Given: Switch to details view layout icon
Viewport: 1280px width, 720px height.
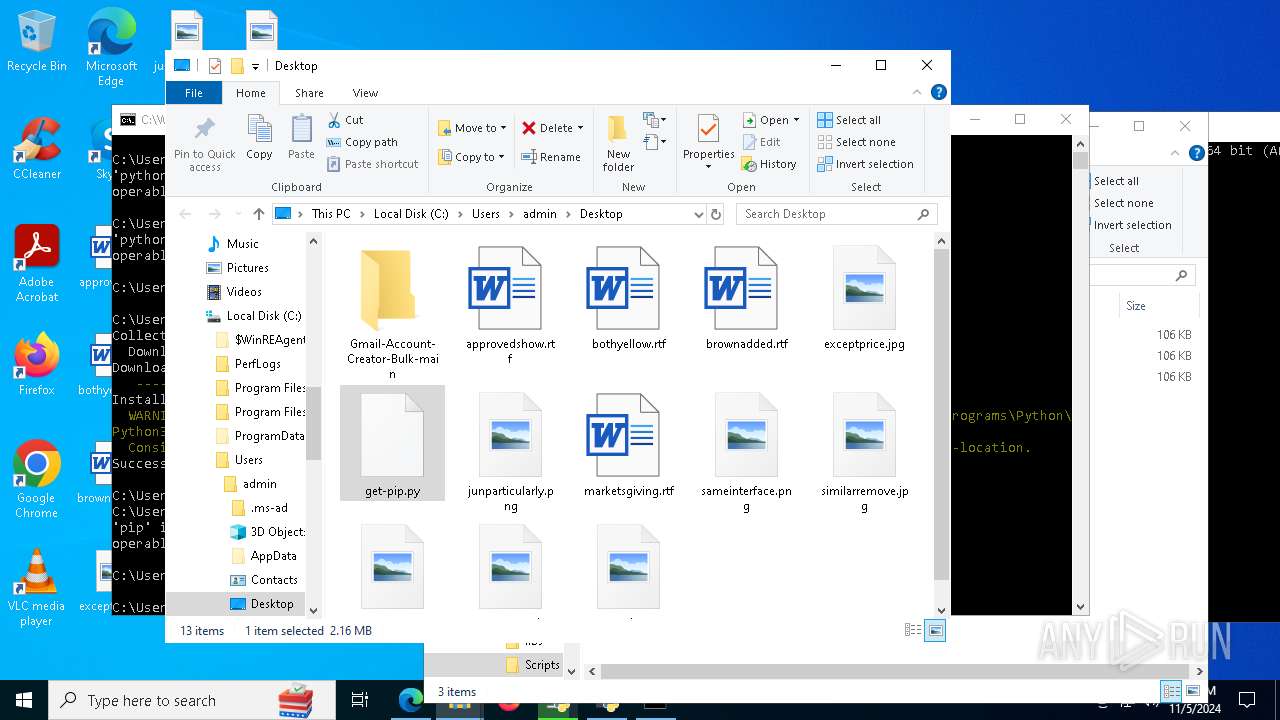Looking at the screenshot, I should pos(912,630).
